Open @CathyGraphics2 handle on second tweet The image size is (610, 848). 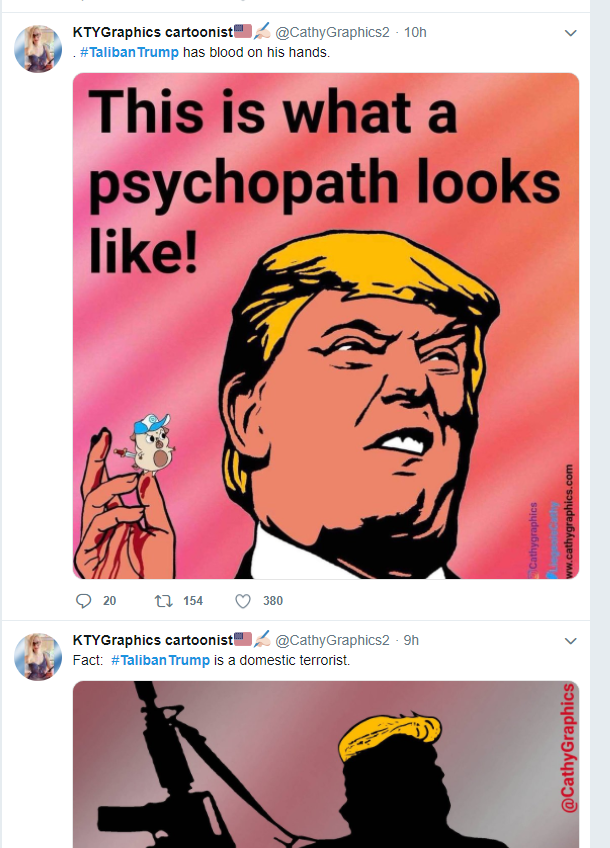(x=332, y=640)
